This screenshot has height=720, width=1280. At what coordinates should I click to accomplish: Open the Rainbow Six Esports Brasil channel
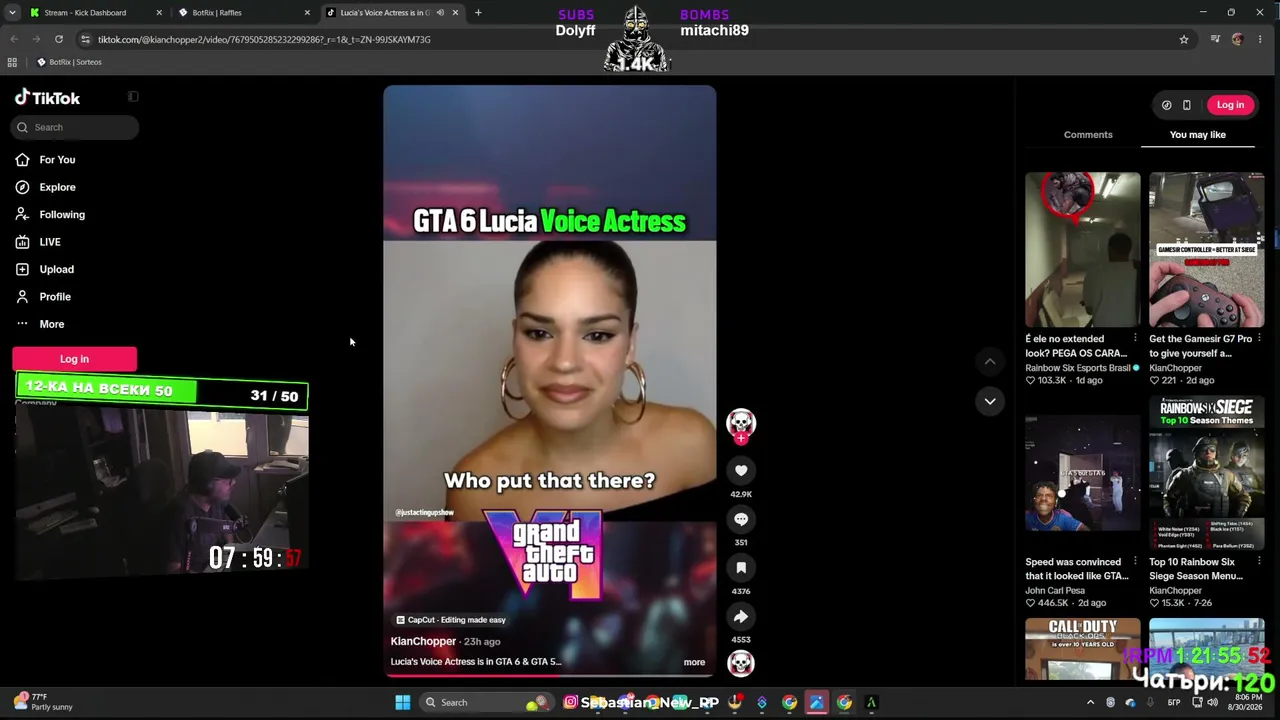pyautogui.click(x=1077, y=368)
